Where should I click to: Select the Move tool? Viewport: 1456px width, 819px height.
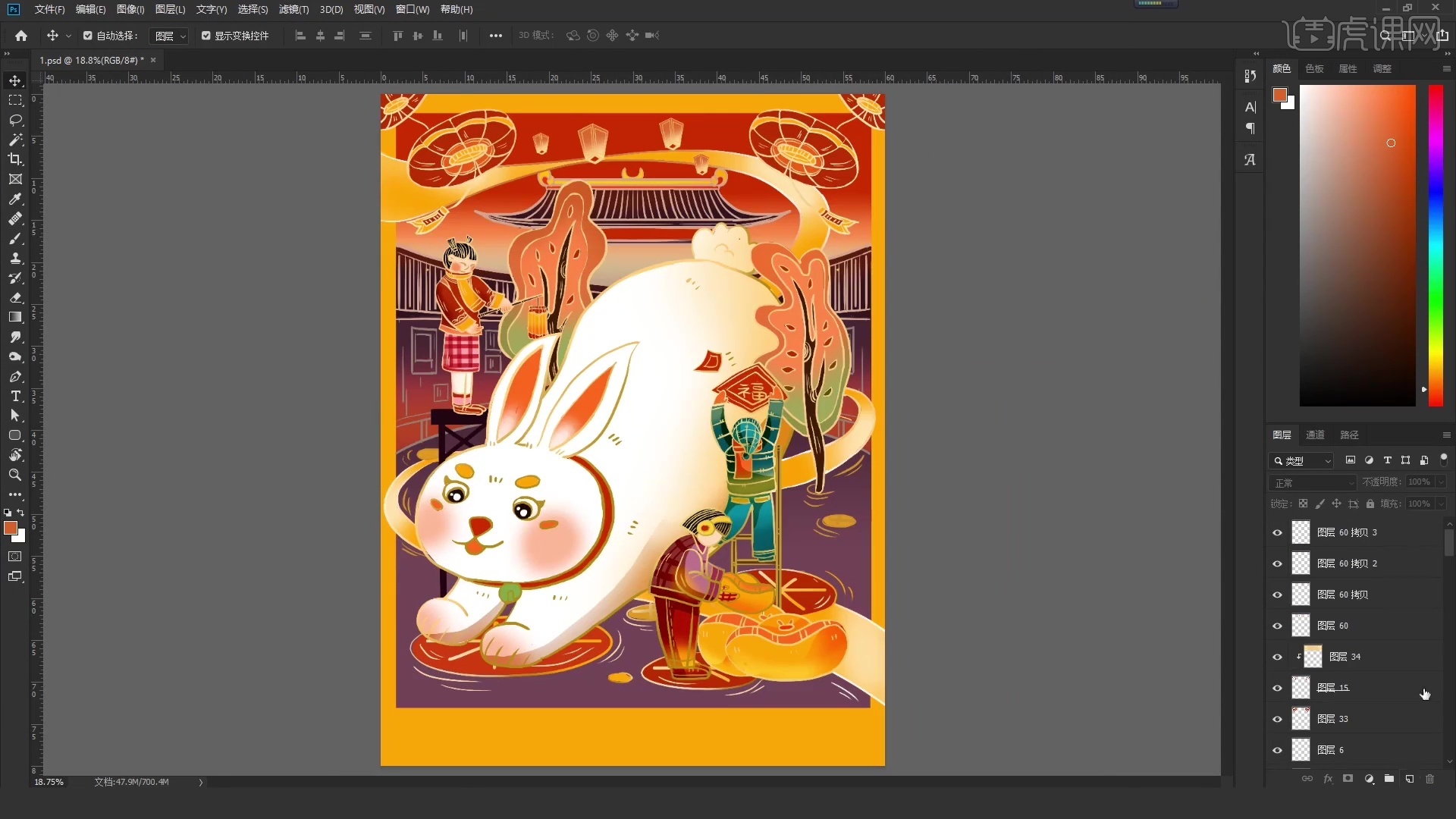point(15,80)
